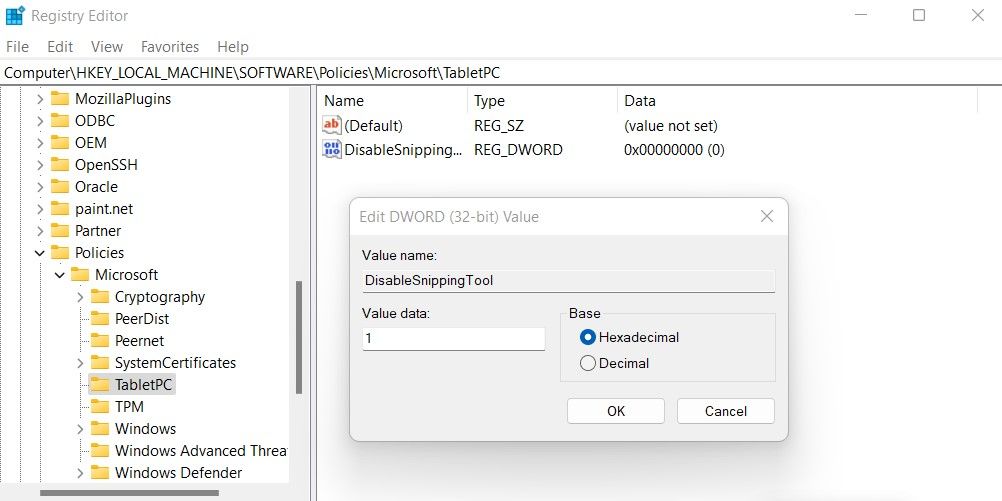Confirm the dialog with OK
Image resolution: width=1002 pixels, height=501 pixels.
(x=615, y=411)
